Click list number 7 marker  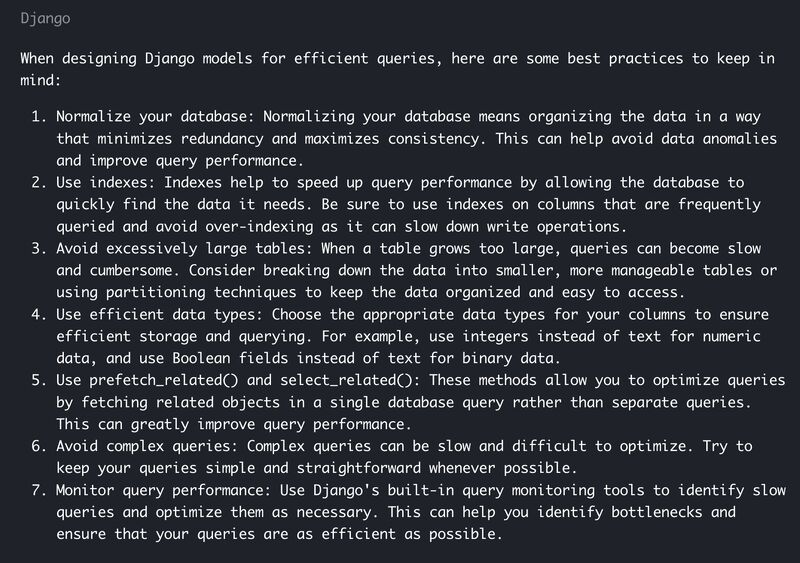click(39, 491)
